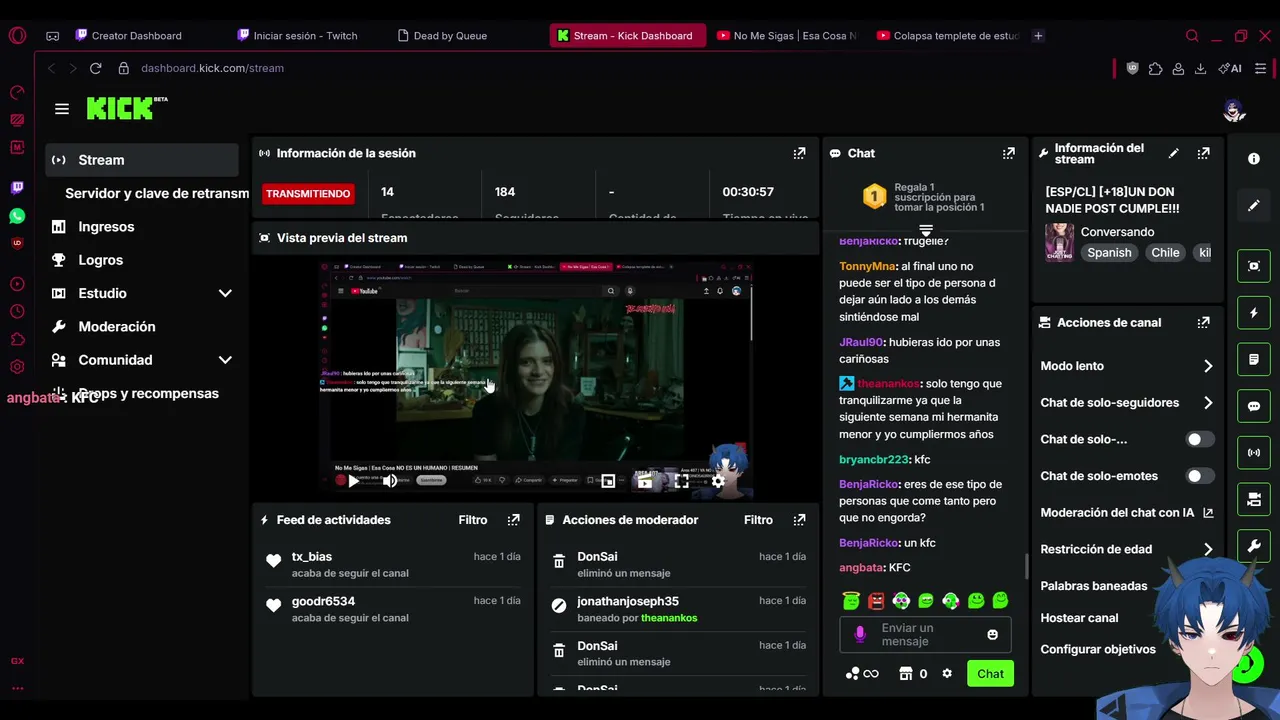Click the green Chat send button
The width and height of the screenshot is (1280, 720).
pyautogui.click(x=990, y=673)
